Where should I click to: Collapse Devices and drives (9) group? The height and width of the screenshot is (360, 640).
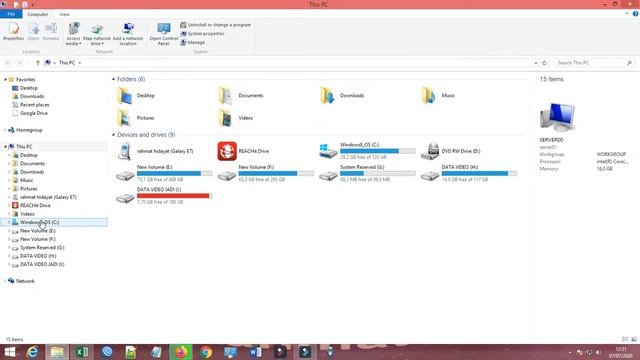(x=113, y=135)
